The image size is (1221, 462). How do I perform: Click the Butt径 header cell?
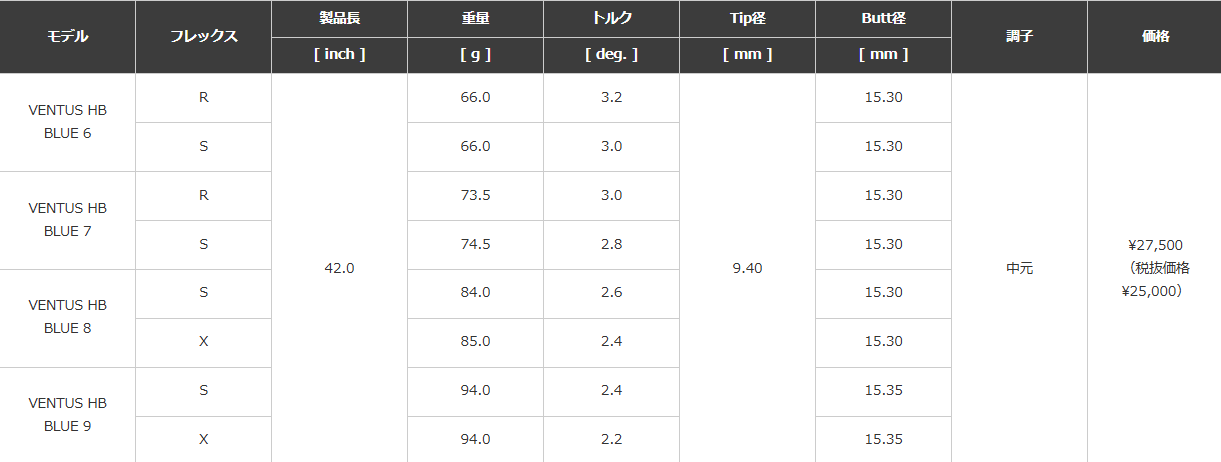point(883,19)
